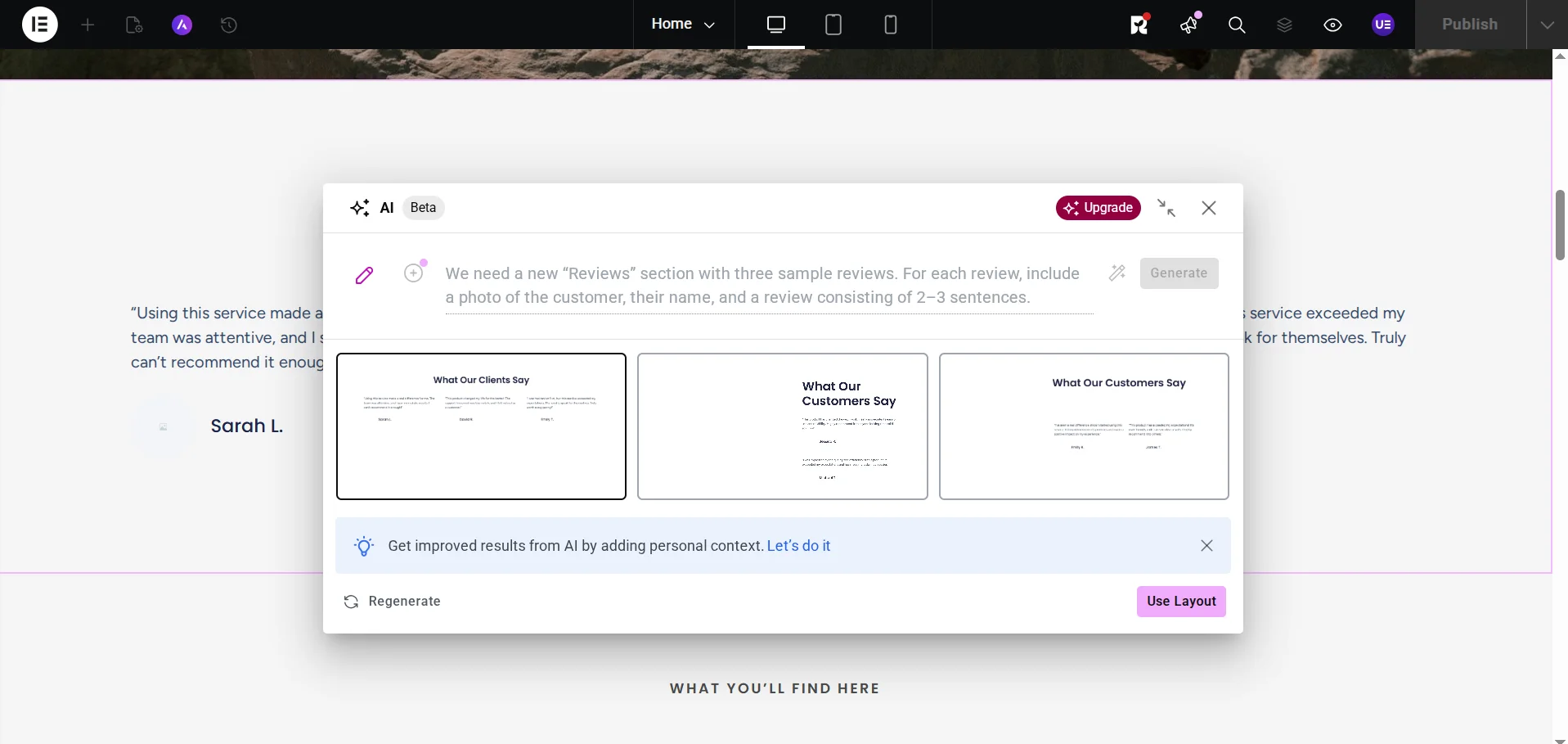Screen dimensions: 1568x744
Task: Preview the page with the eye icon
Action: [1332, 25]
